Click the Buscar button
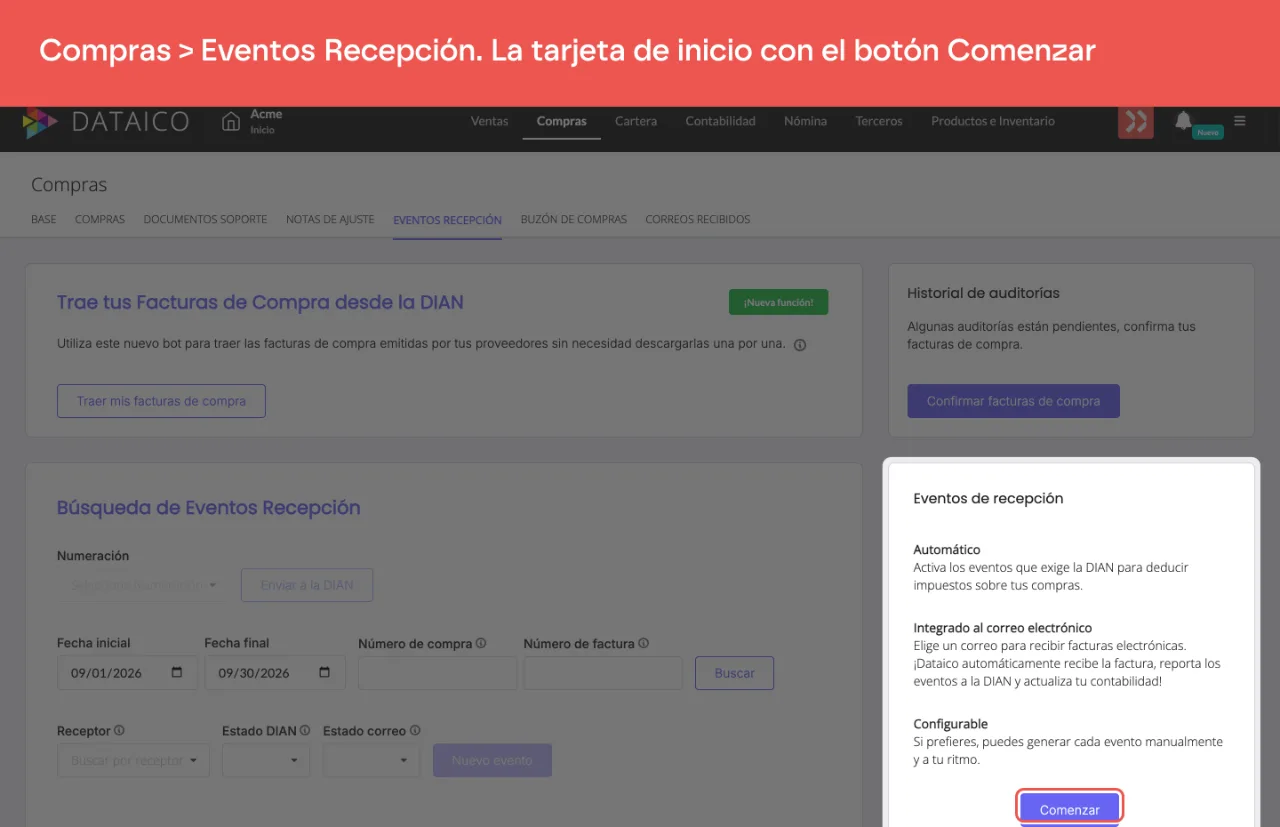The height and width of the screenshot is (827, 1280). (734, 673)
